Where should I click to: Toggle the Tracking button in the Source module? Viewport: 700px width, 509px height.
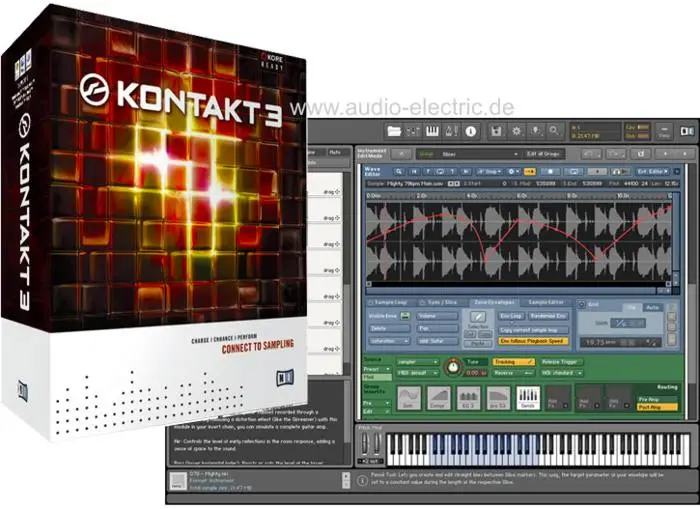pyautogui.click(x=513, y=362)
